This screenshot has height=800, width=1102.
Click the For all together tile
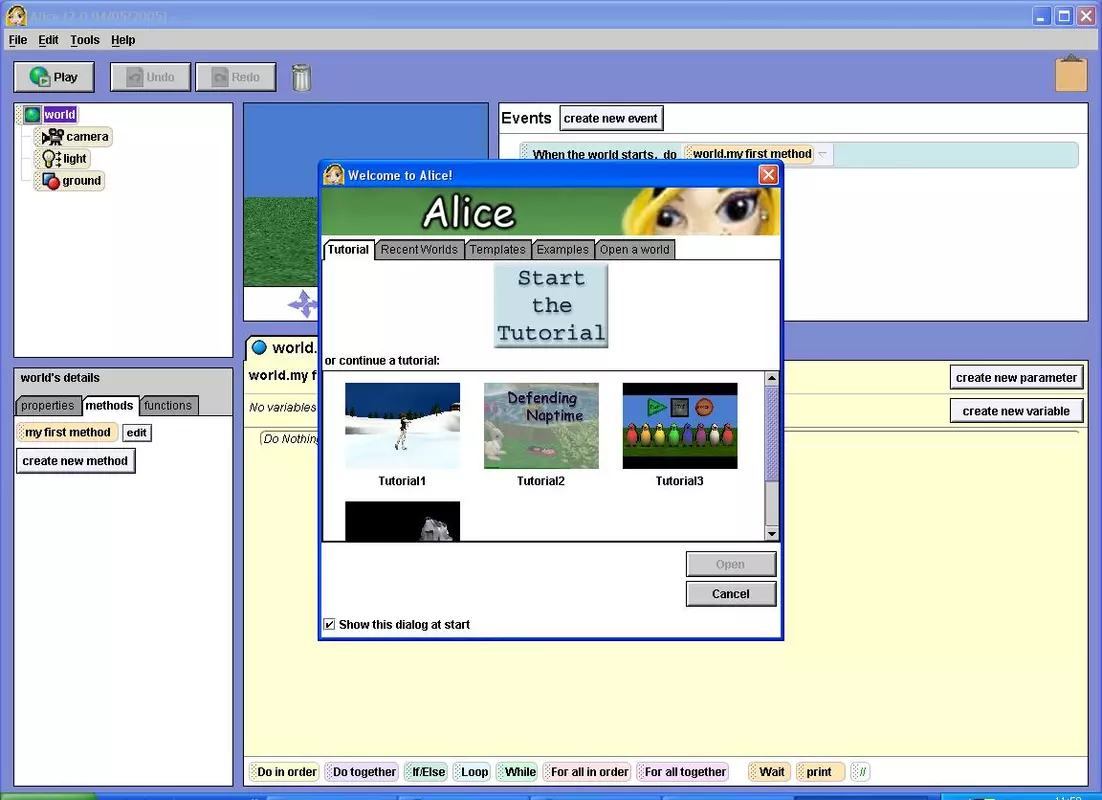[683, 772]
